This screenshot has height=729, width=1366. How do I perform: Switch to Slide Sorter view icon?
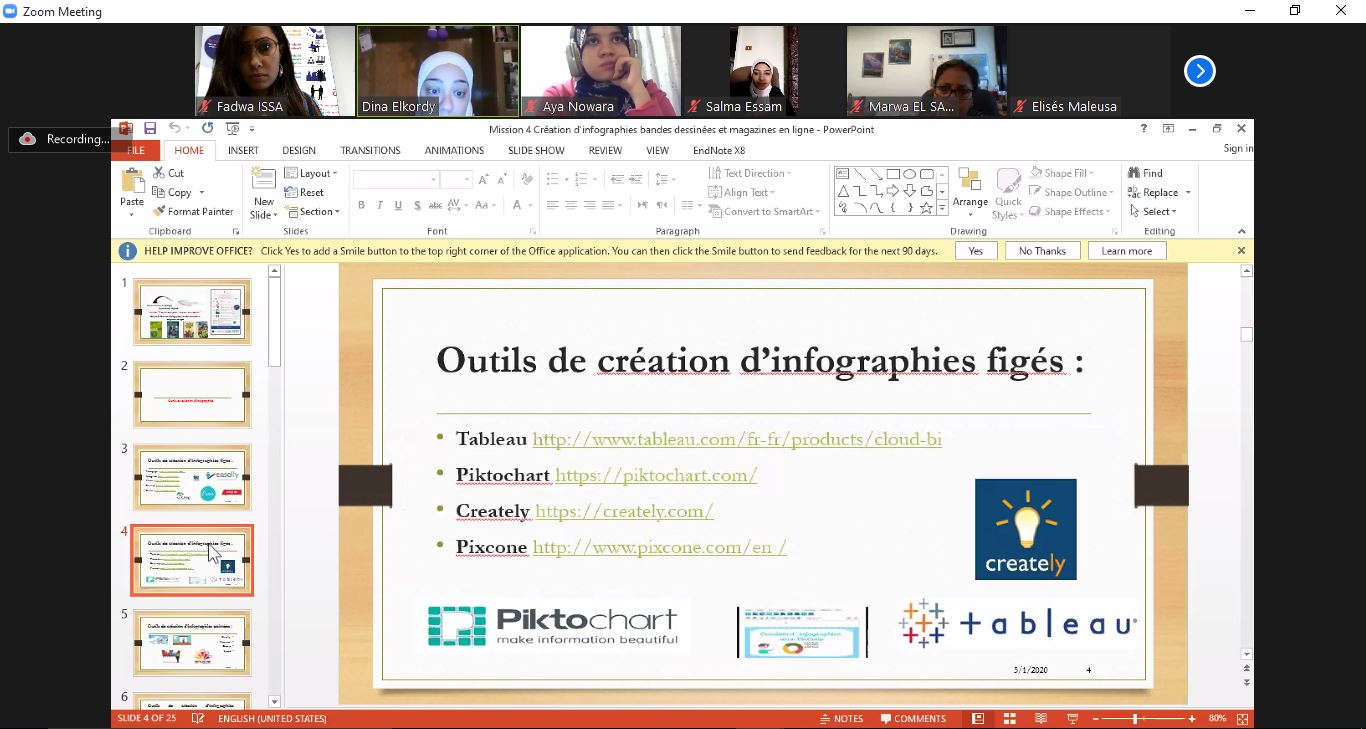coord(1009,718)
